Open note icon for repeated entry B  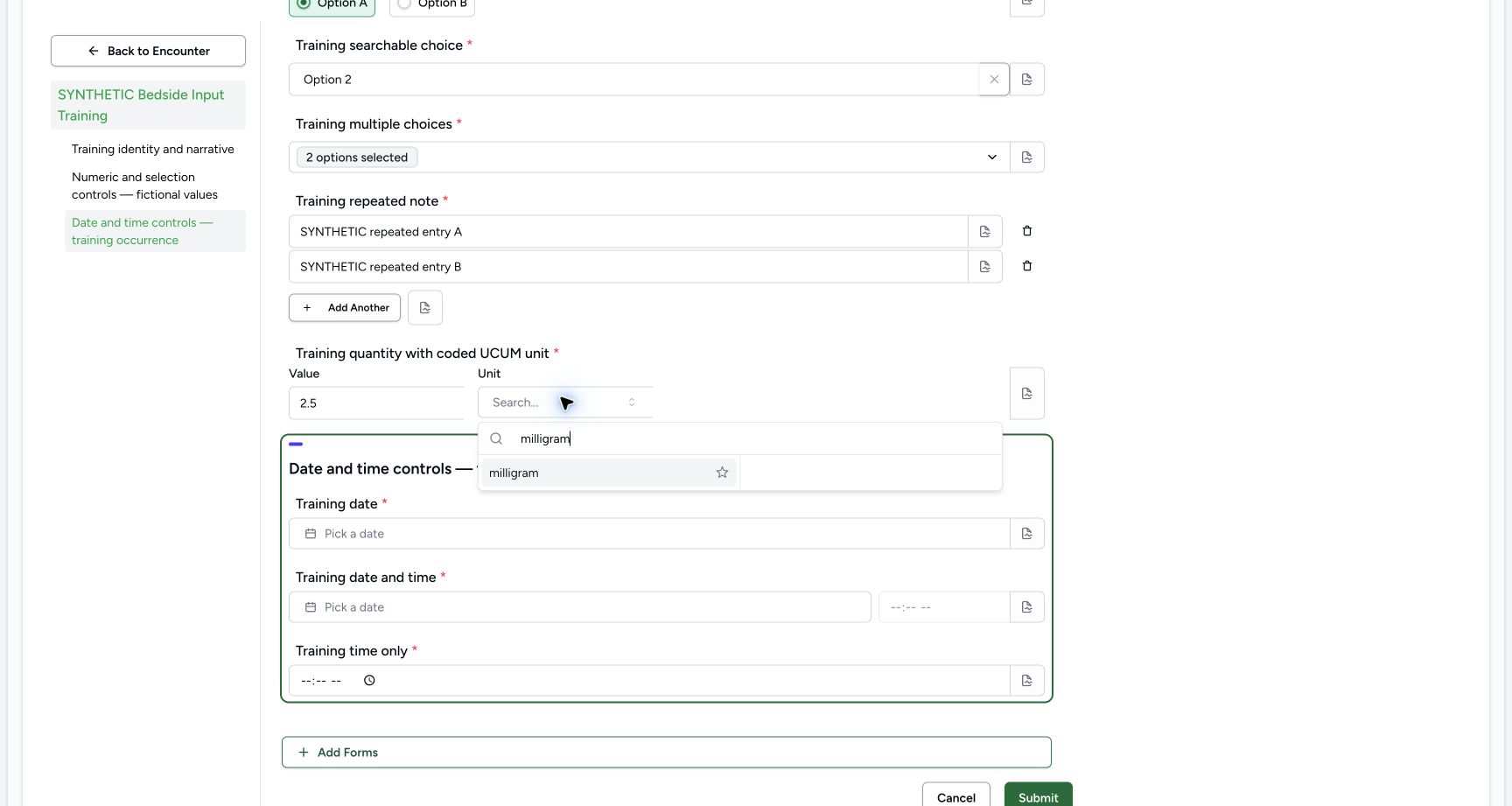(x=985, y=267)
